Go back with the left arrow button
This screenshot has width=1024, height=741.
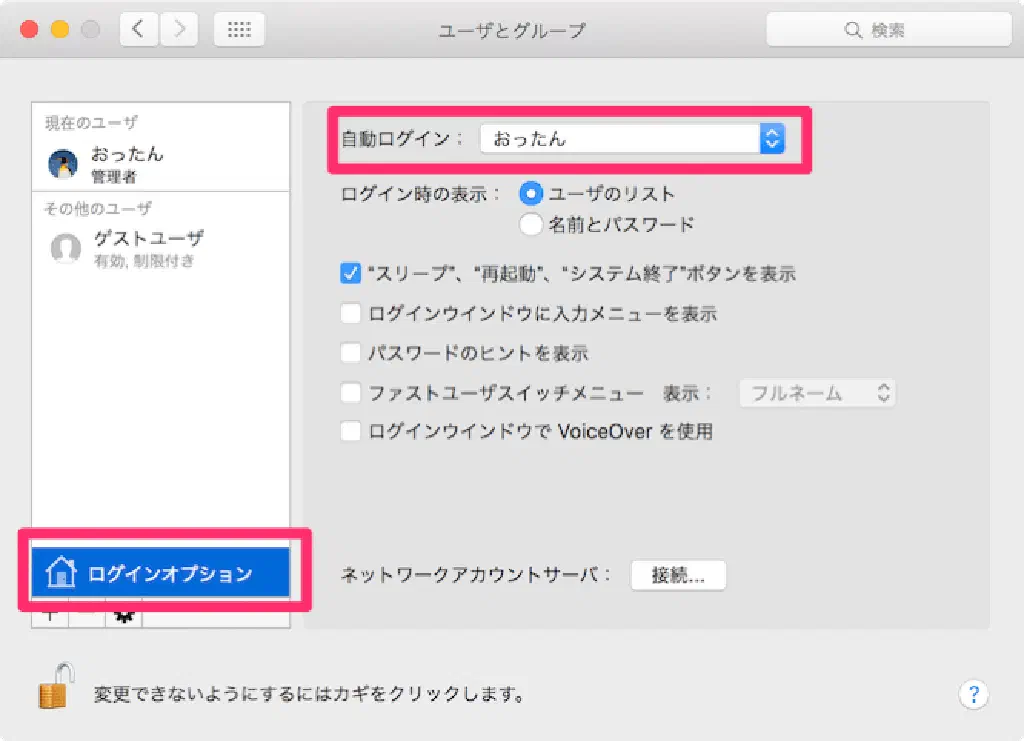(138, 30)
